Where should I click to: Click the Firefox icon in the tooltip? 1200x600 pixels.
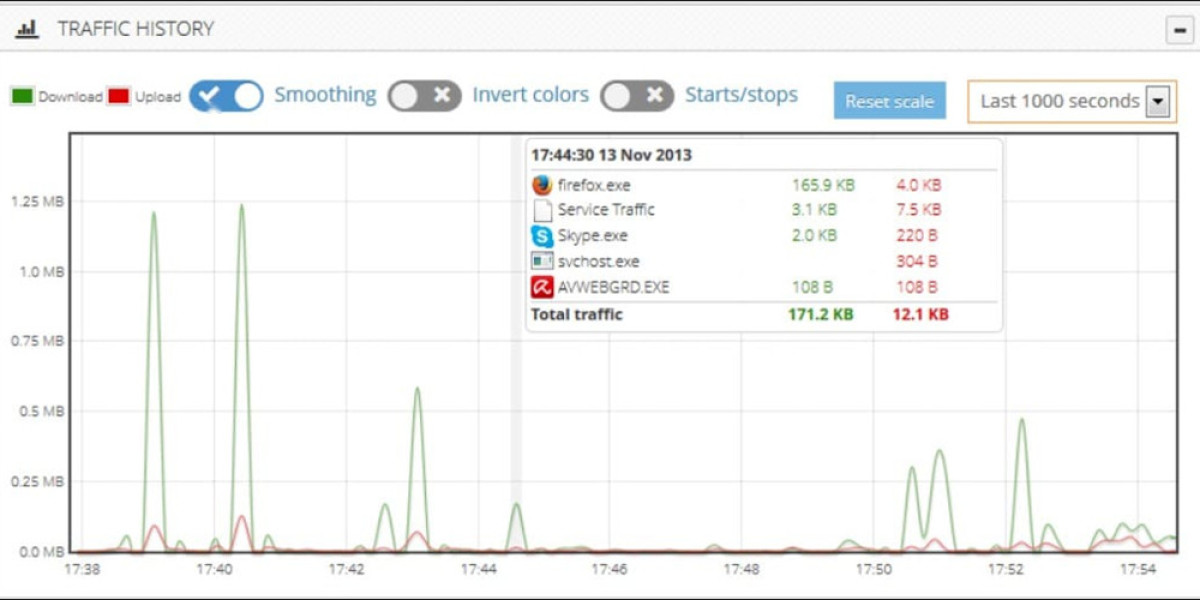click(542, 185)
